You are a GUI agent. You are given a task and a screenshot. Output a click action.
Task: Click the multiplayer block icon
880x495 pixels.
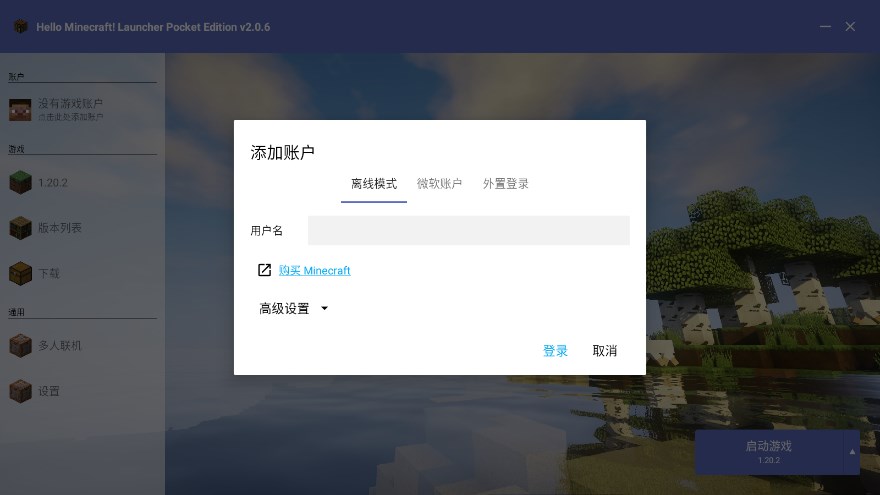pyautogui.click(x=20, y=346)
